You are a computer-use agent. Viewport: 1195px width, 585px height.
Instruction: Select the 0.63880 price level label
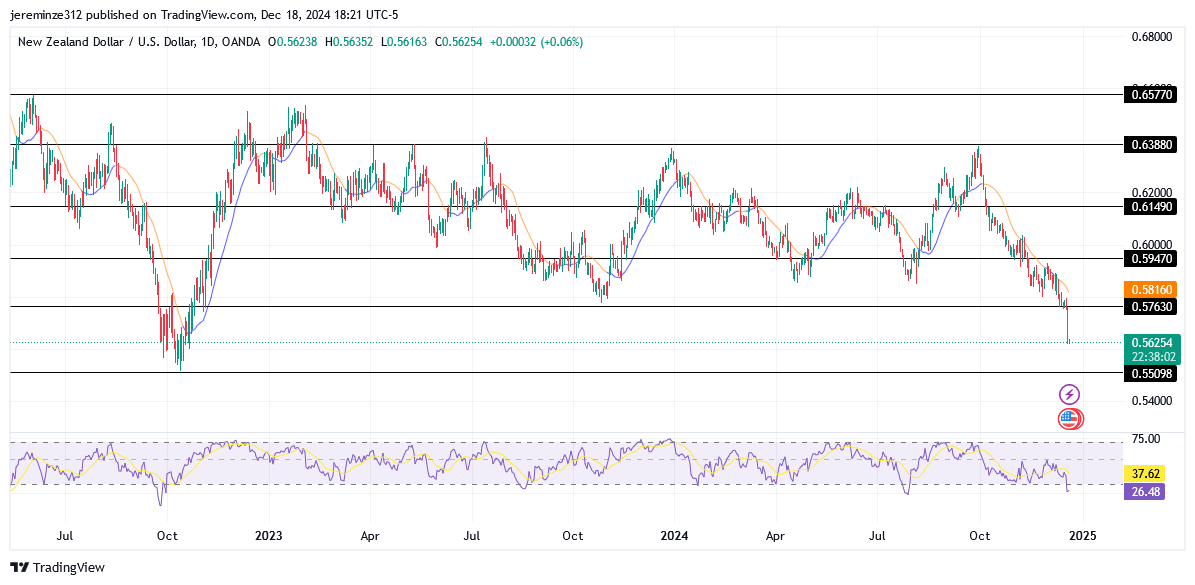(x=1152, y=144)
